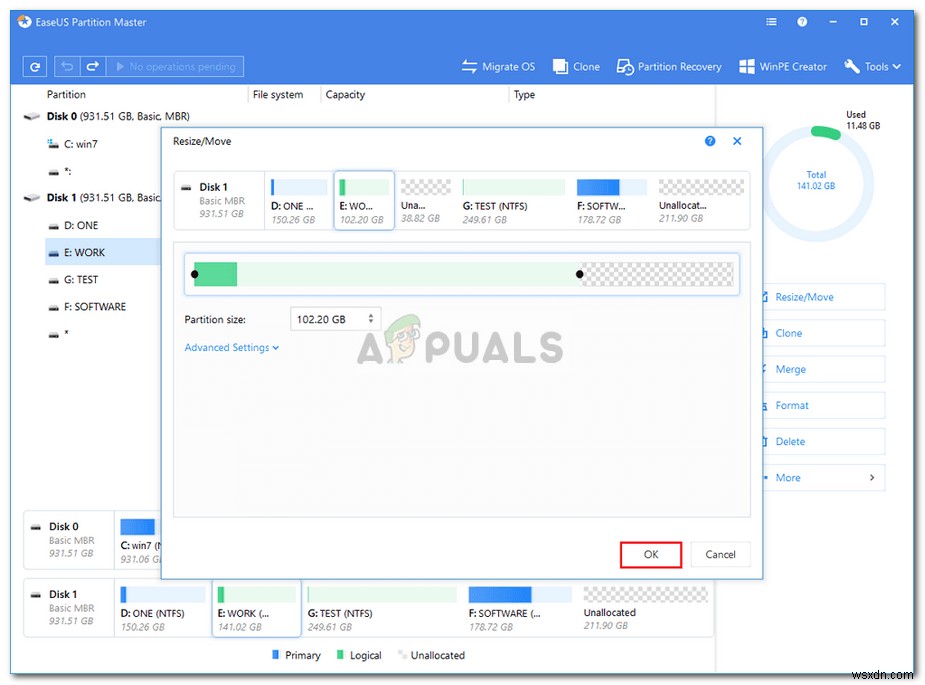Click Resize/Move in right sidebar
Viewport: 925px width, 685px height.
824,297
